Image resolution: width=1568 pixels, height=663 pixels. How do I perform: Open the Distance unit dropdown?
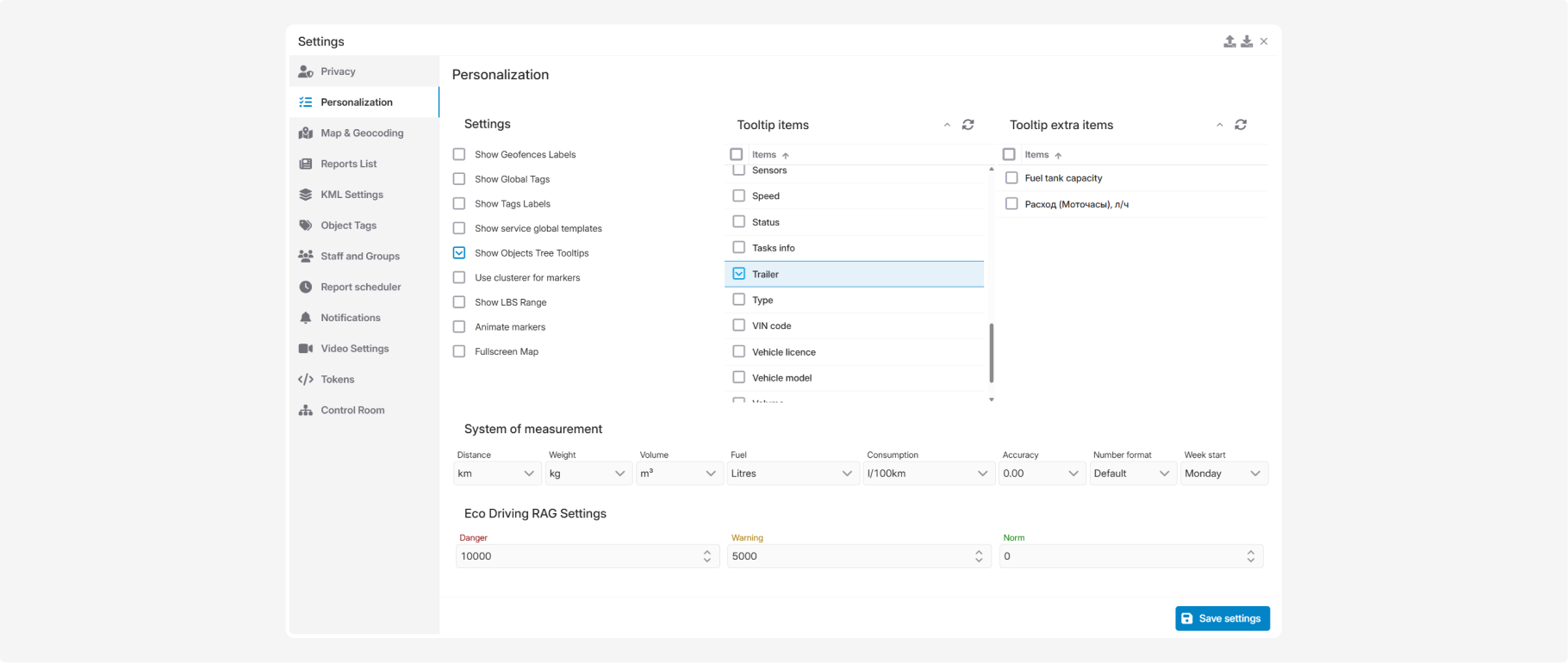pyautogui.click(x=497, y=474)
